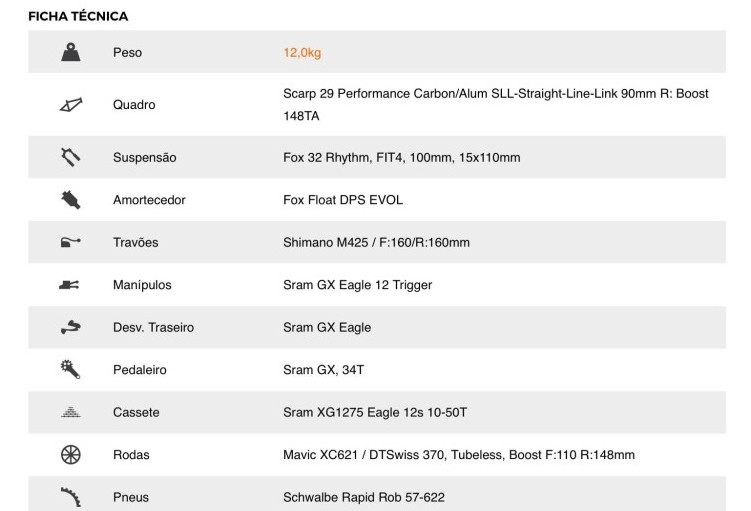This screenshot has width=751, height=511.
Task: Click the Shimano M425 brakes specification
Action: click(376, 242)
